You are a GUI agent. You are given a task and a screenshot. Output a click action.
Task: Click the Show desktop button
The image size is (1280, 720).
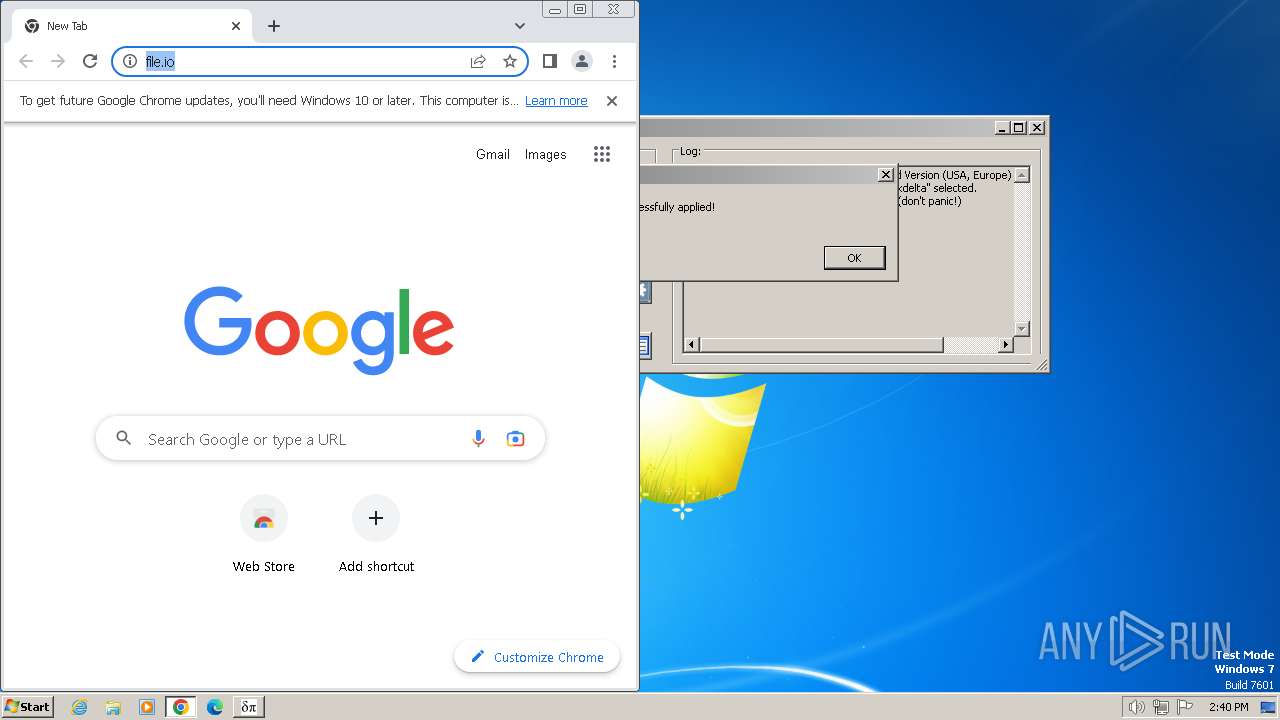(1269, 707)
